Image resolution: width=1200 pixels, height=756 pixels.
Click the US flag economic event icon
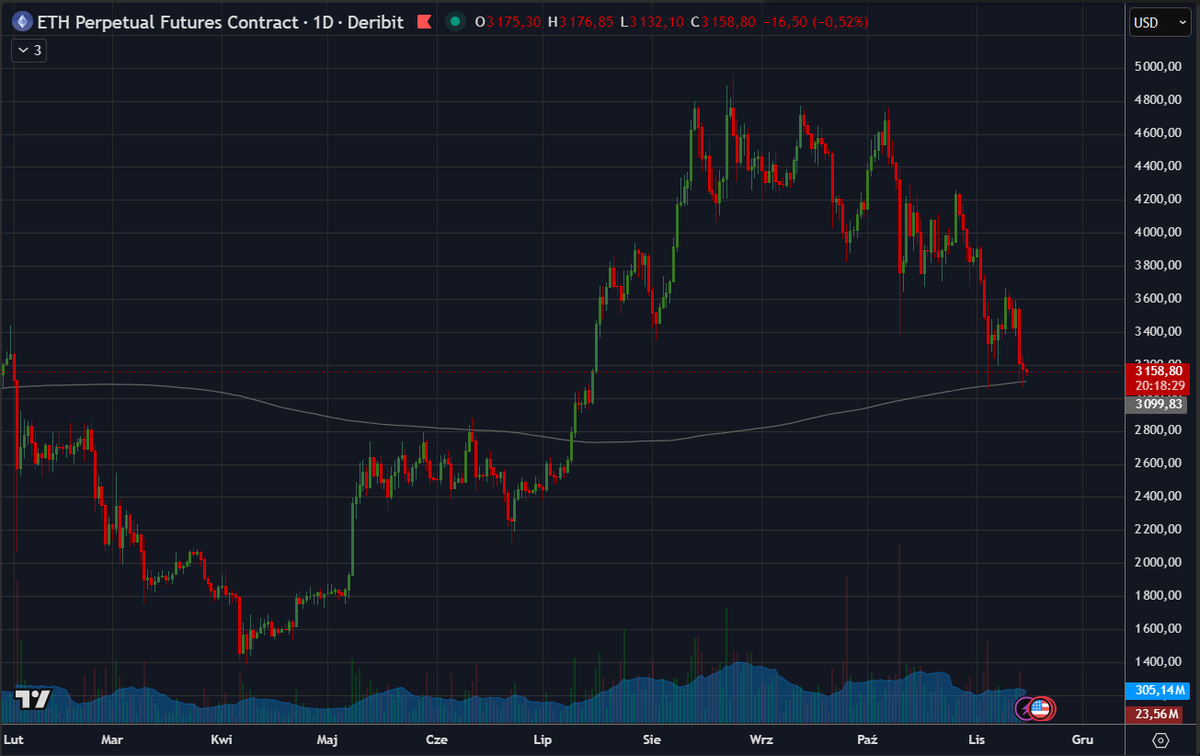click(1041, 708)
